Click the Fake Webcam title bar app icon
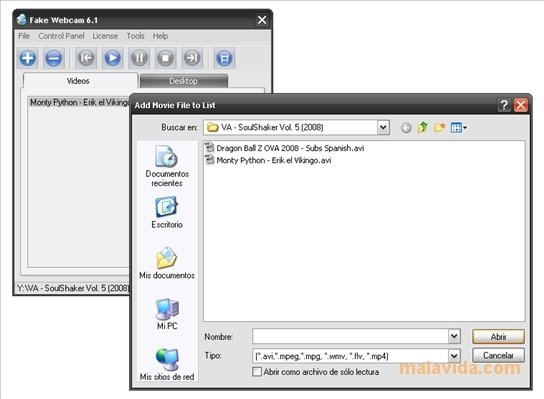Screen dimensions: 544x399 pyautogui.click(x=22, y=19)
